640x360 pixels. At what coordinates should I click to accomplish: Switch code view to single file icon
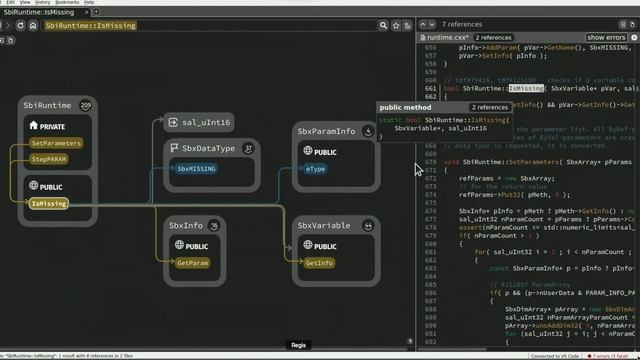632,24
